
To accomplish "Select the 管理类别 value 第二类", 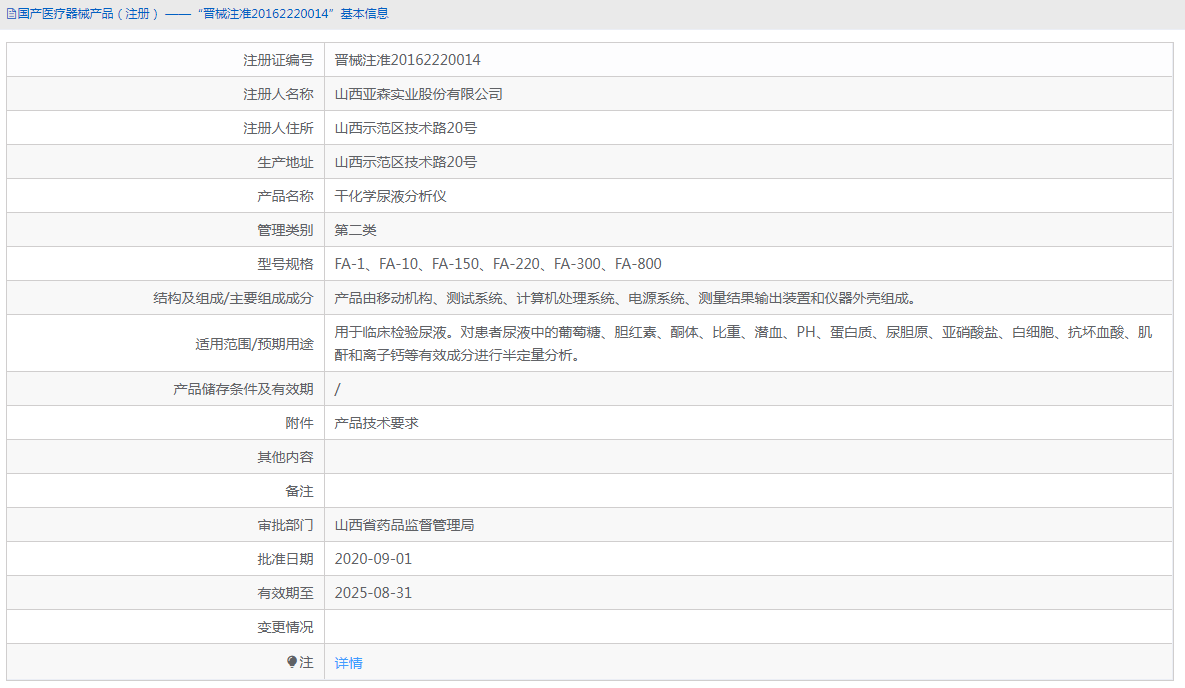I will coord(354,229).
